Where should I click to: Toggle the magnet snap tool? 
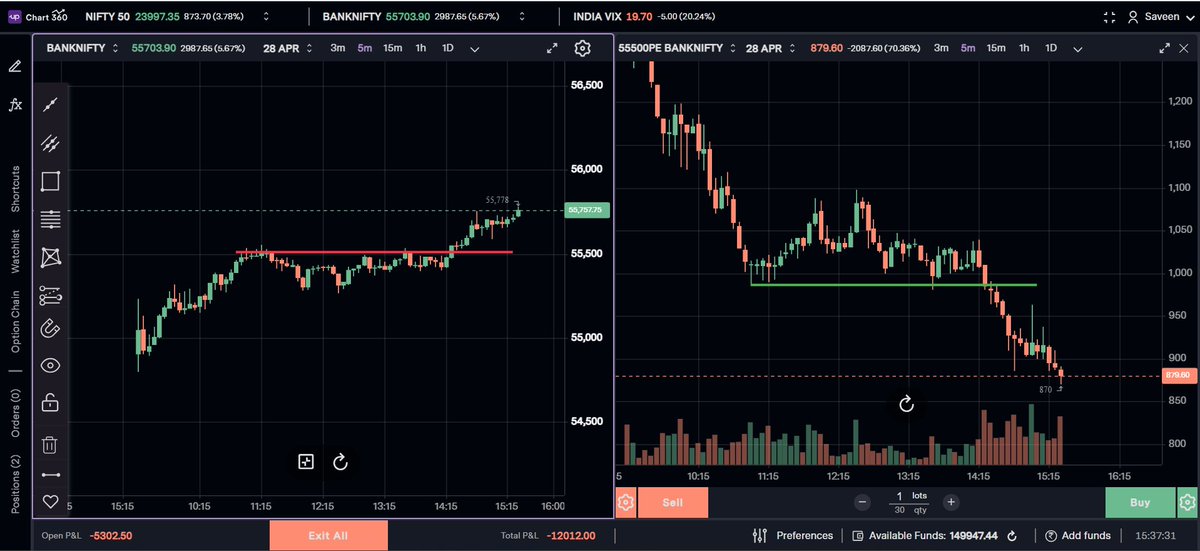pyautogui.click(x=50, y=328)
